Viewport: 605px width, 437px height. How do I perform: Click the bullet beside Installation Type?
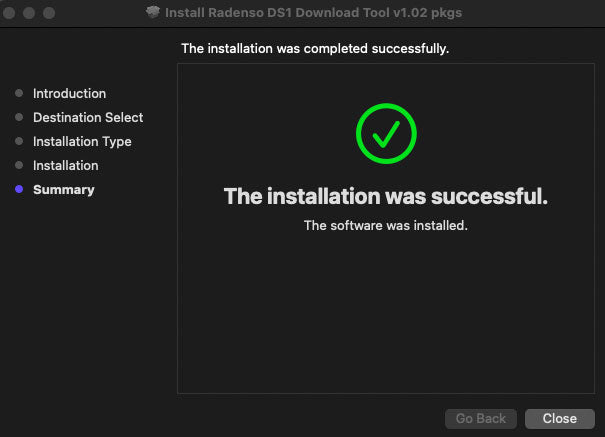pyautogui.click(x=19, y=141)
